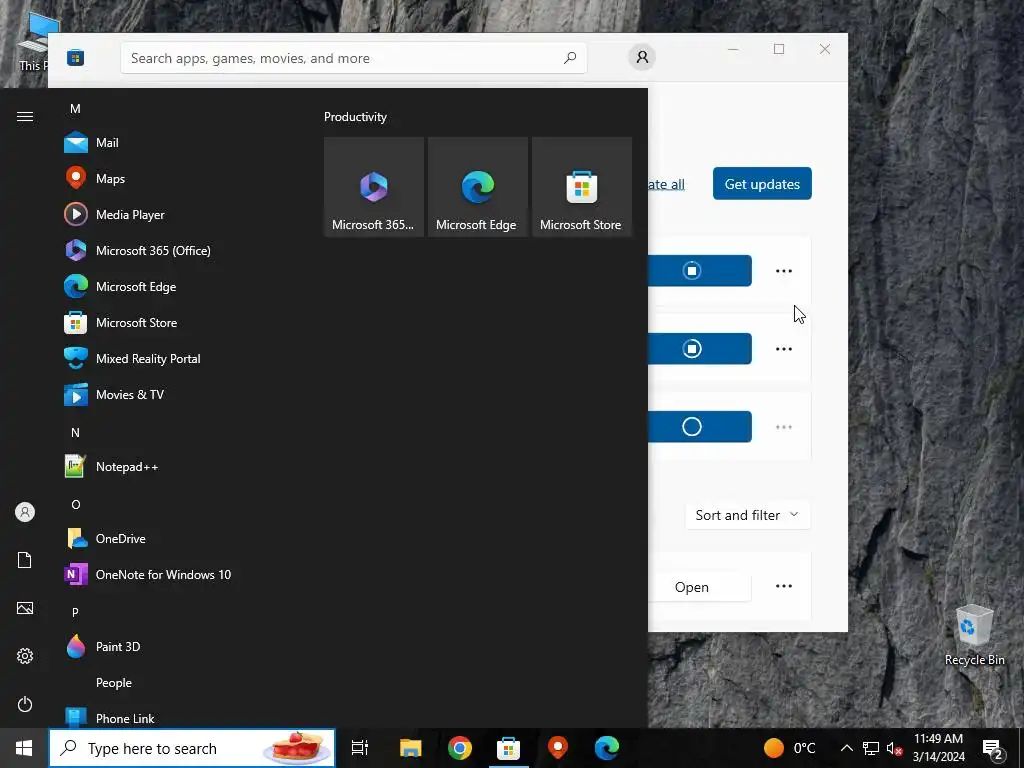Image resolution: width=1024 pixels, height=768 pixels.
Task: Jump to letter M section header
Action: pyautogui.click(x=75, y=108)
